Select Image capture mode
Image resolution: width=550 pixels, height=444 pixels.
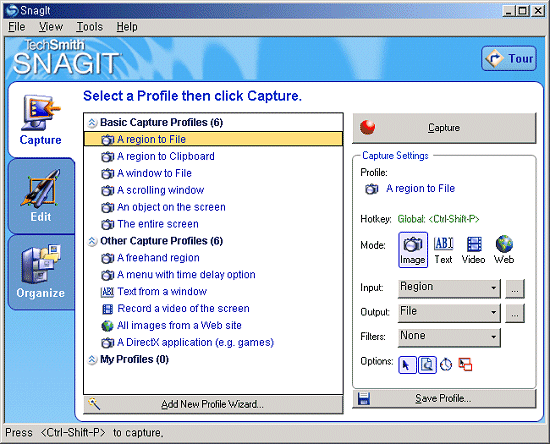click(413, 250)
